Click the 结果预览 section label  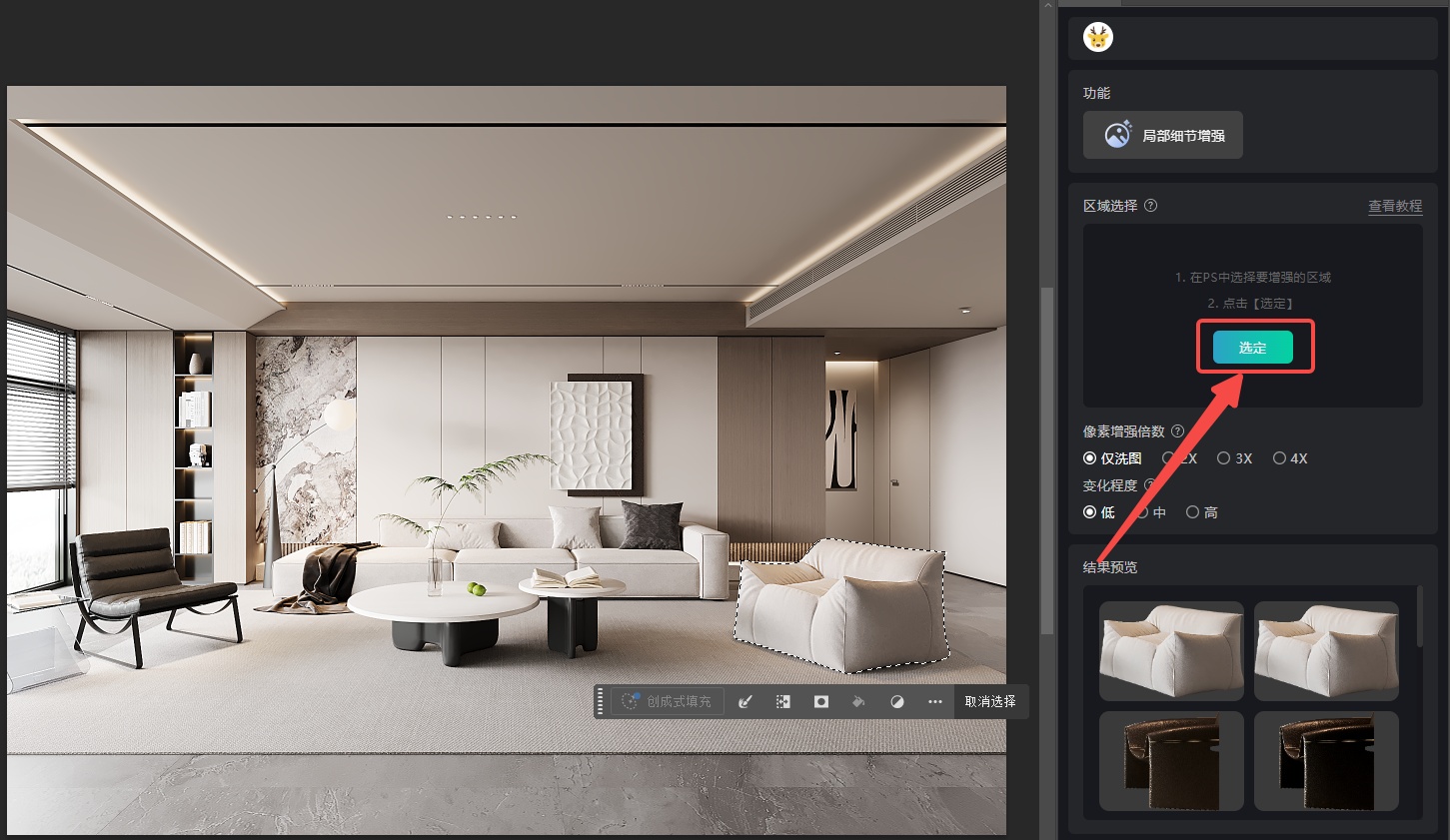1110,566
